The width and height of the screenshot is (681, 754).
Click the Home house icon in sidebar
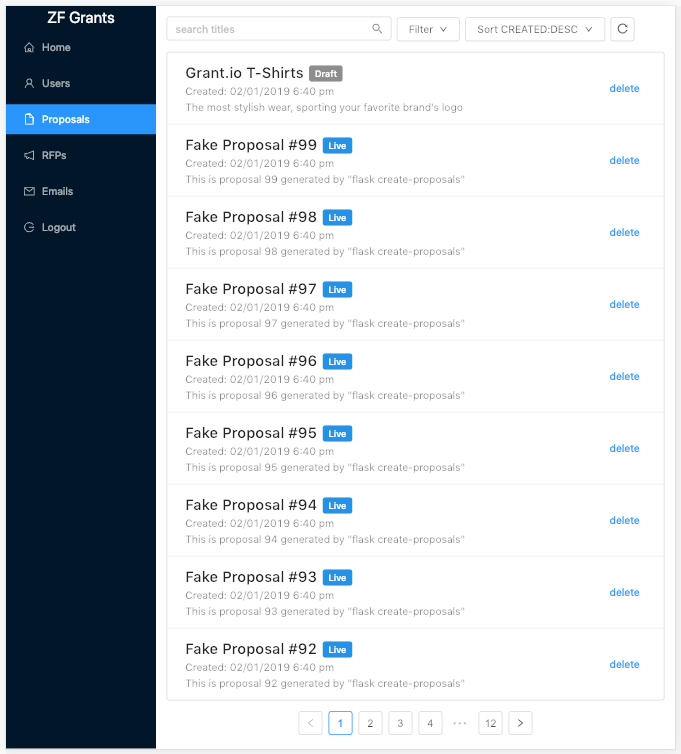tap(29, 47)
